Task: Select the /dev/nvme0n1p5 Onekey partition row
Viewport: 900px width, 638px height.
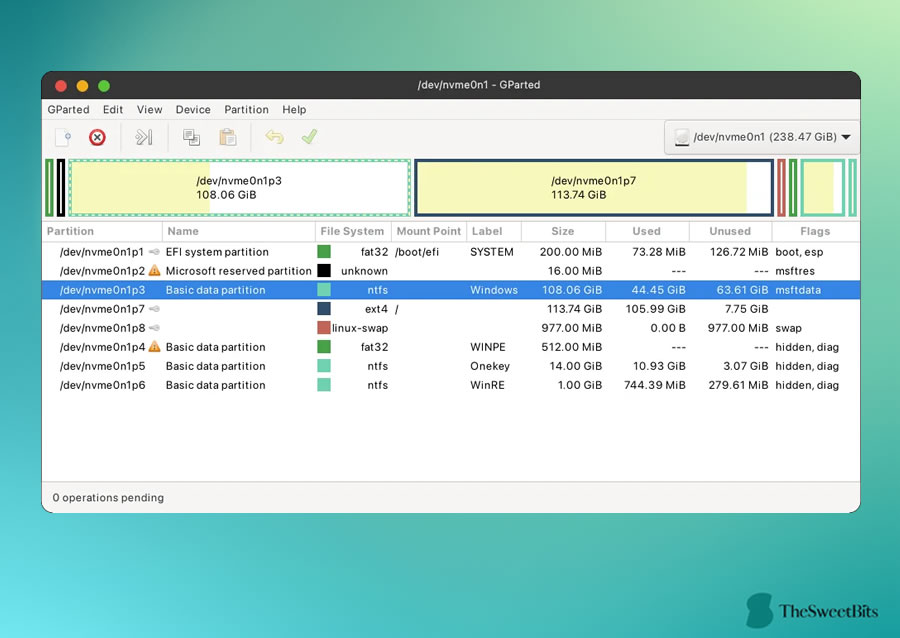Action: coord(451,366)
